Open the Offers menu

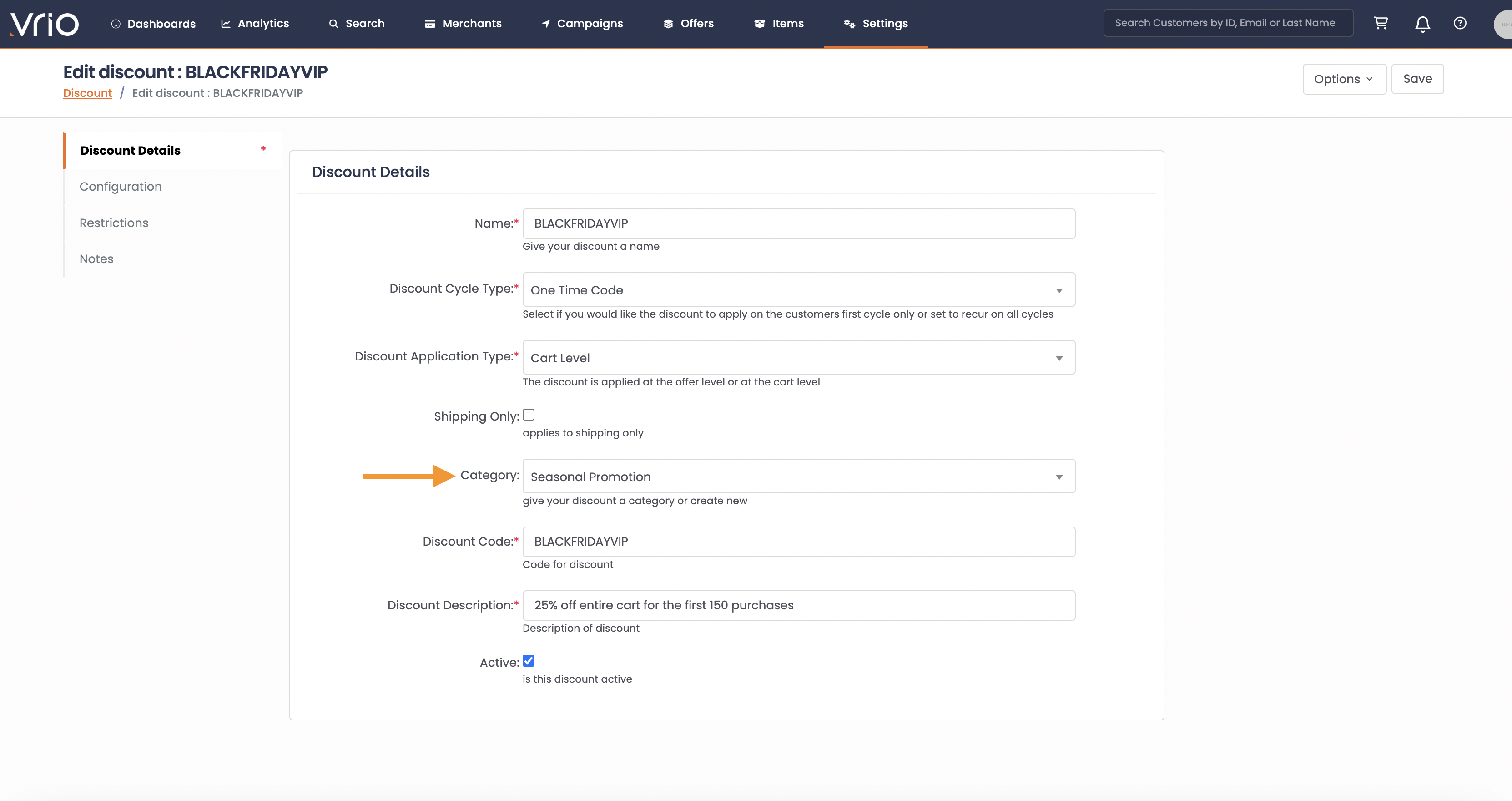tap(689, 24)
